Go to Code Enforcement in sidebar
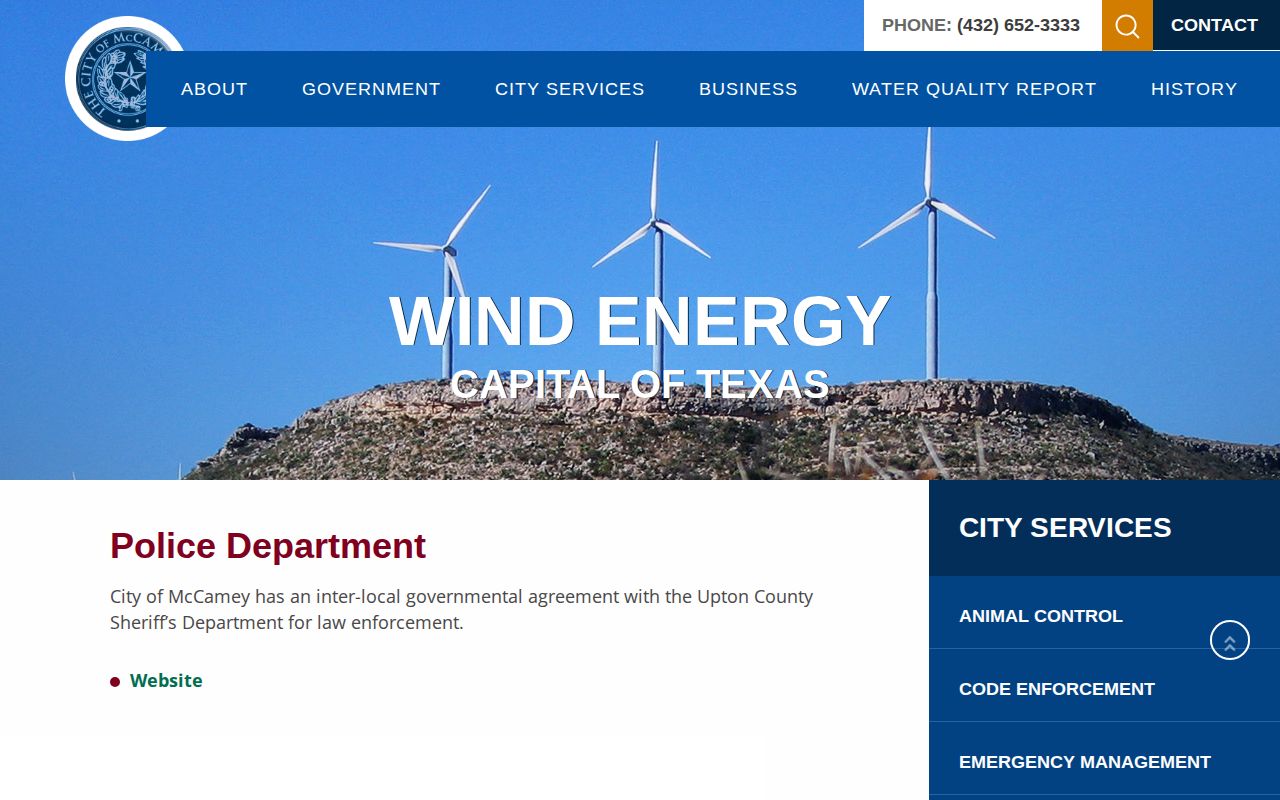The image size is (1280, 800). [1104, 689]
